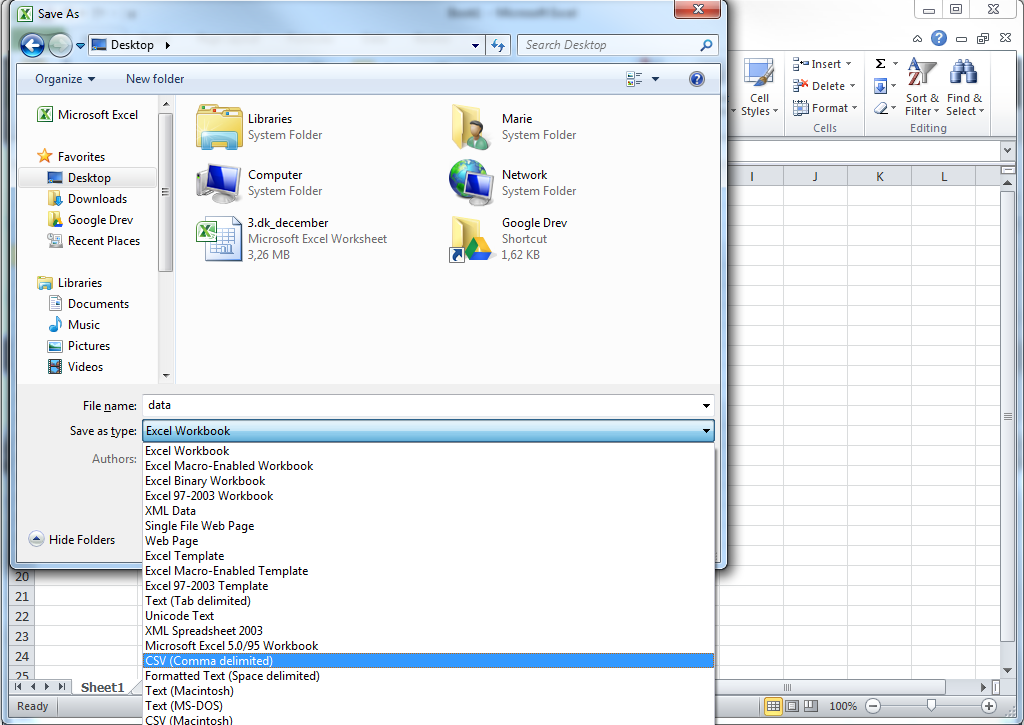This screenshot has height=725, width=1024.
Task: Select Documents library in navigation pane
Action: coord(89,304)
